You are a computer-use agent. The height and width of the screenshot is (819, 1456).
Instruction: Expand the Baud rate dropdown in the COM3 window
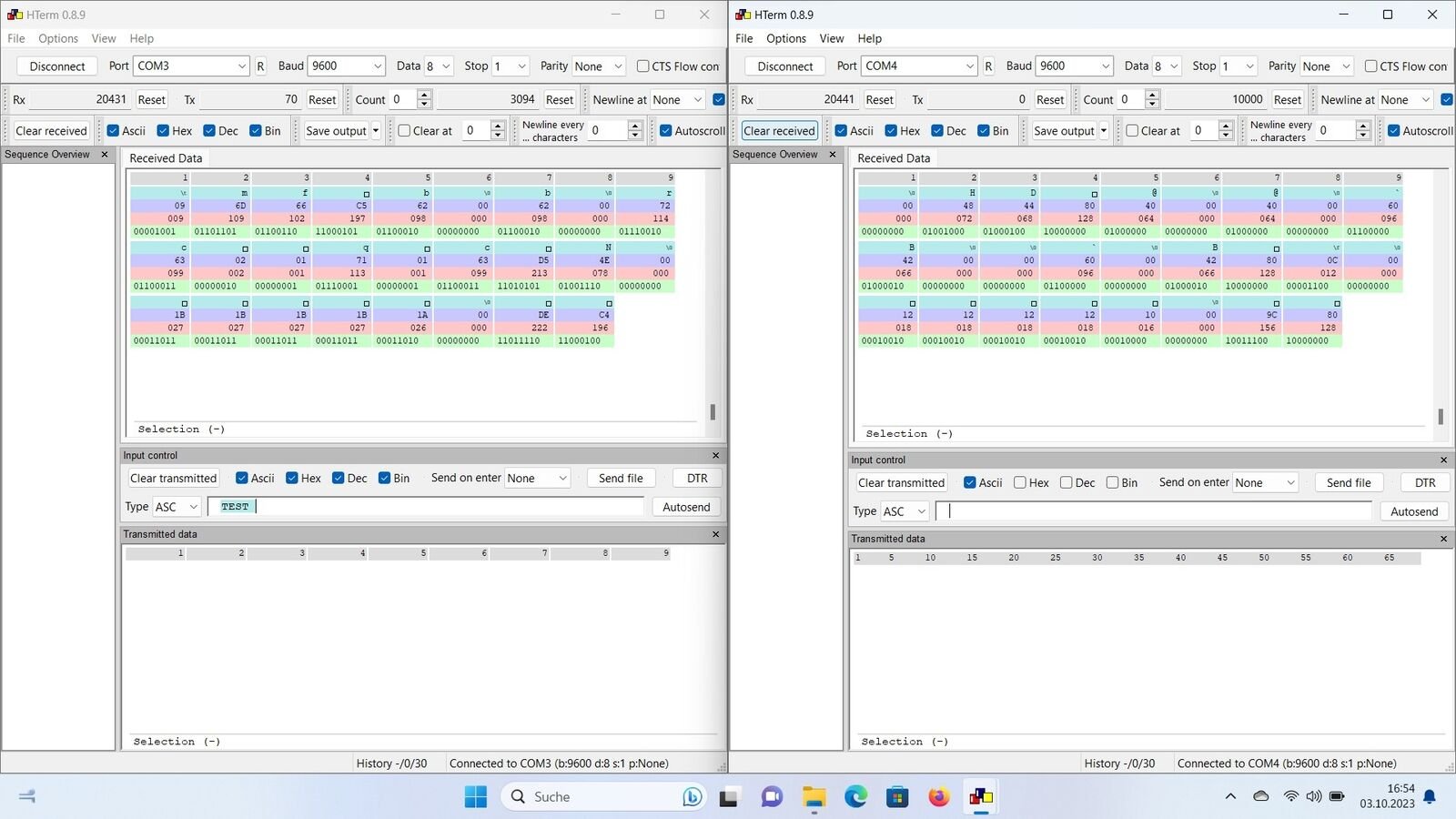point(378,66)
